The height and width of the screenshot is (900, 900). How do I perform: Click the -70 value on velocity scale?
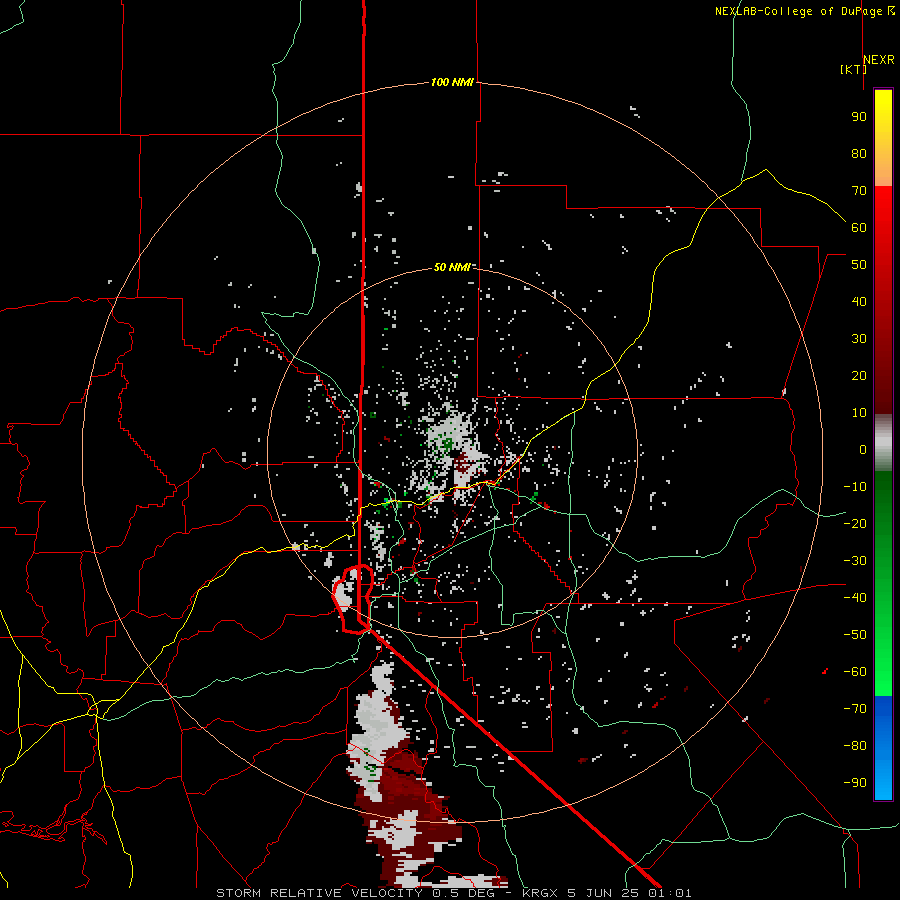click(x=855, y=709)
